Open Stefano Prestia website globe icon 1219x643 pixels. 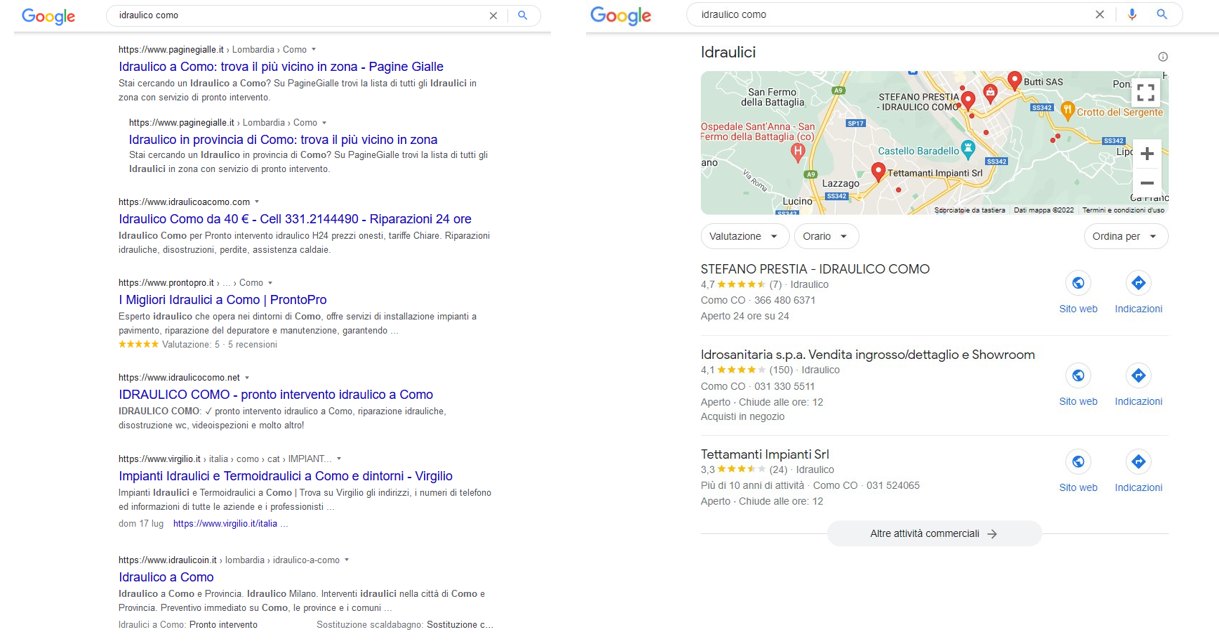click(x=1078, y=283)
